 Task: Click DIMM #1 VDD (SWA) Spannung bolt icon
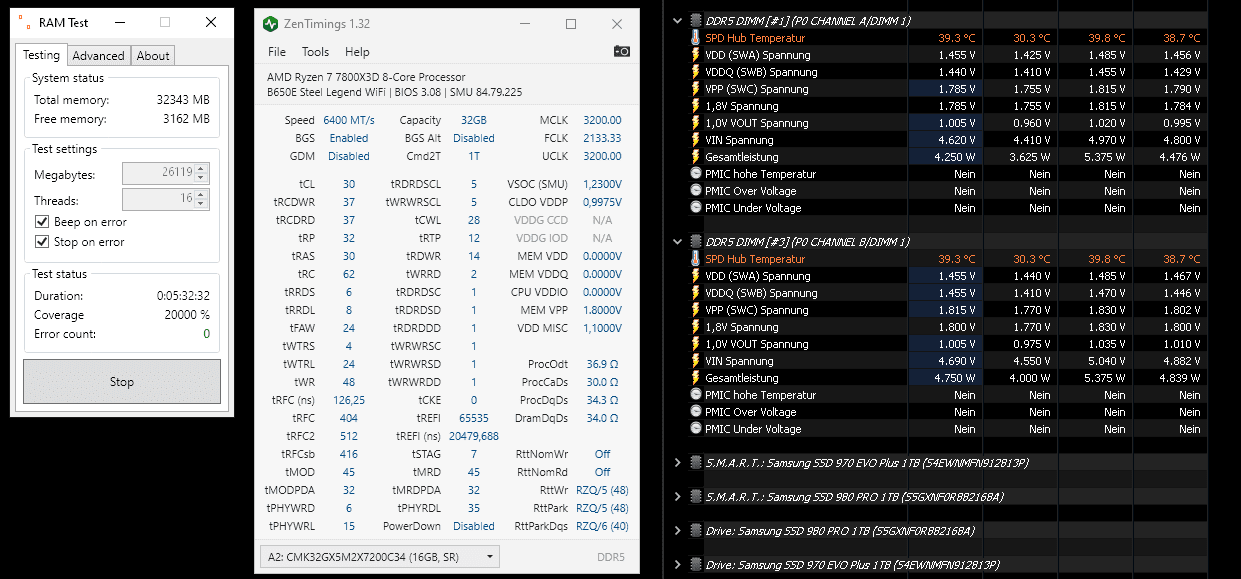pos(695,55)
